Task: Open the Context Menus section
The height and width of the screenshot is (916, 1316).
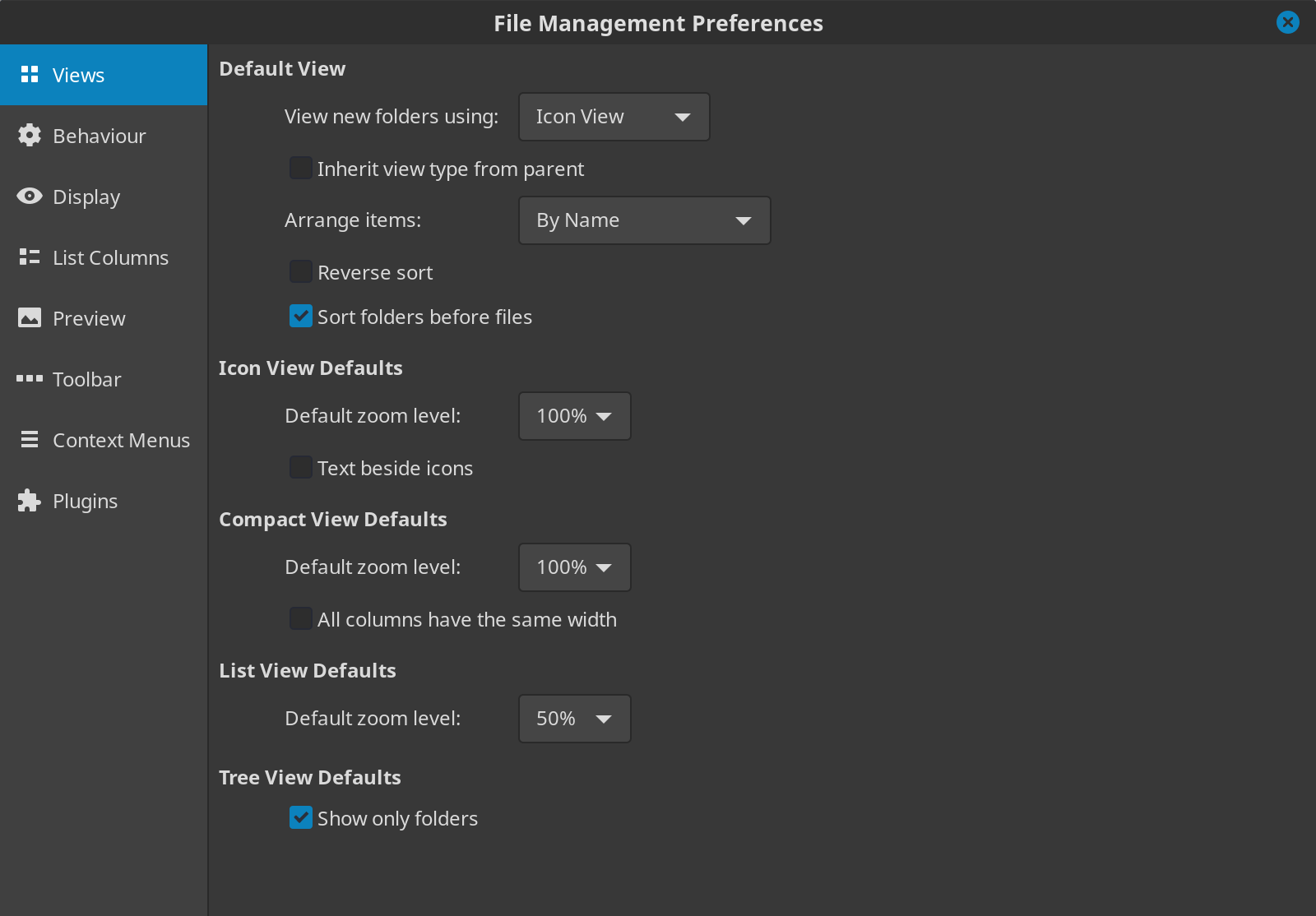Action: click(x=120, y=440)
